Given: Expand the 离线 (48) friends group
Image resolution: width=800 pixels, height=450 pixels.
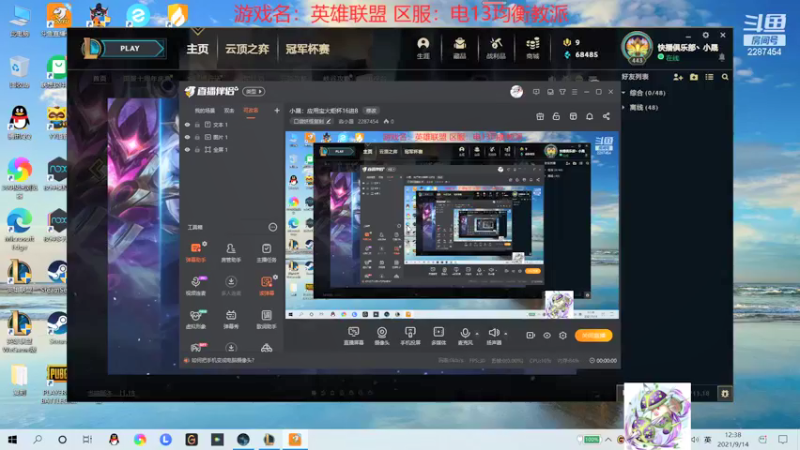Looking at the screenshot, I should 624,108.
